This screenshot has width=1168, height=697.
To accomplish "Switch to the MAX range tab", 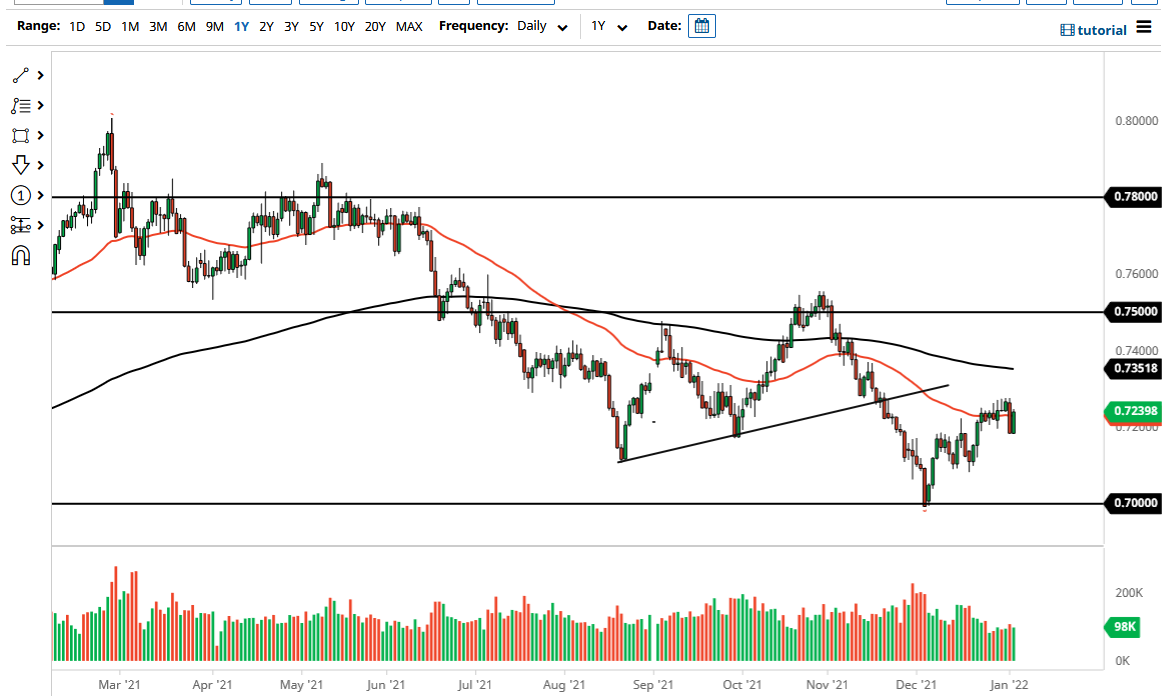I will 409,26.
